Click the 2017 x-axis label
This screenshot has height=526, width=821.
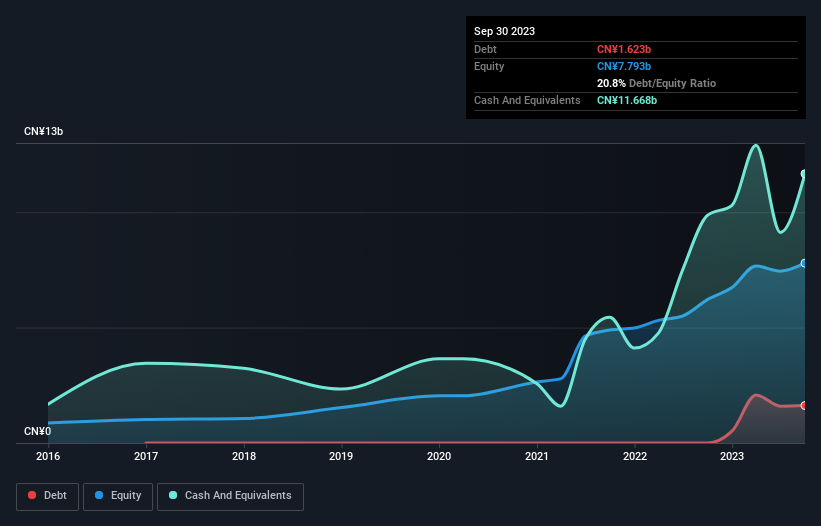146,456
